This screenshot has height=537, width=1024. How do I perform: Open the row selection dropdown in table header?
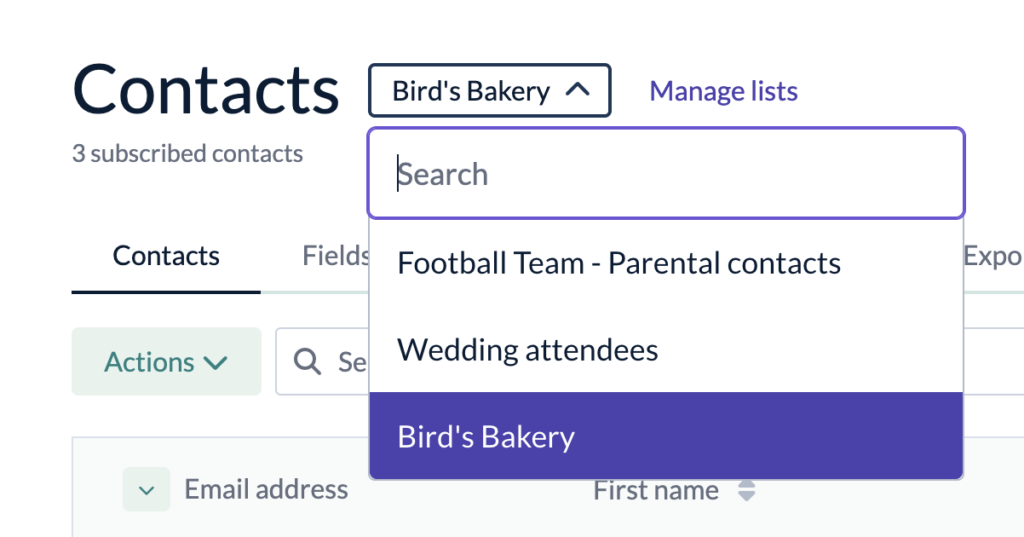(x=146, y=490)
